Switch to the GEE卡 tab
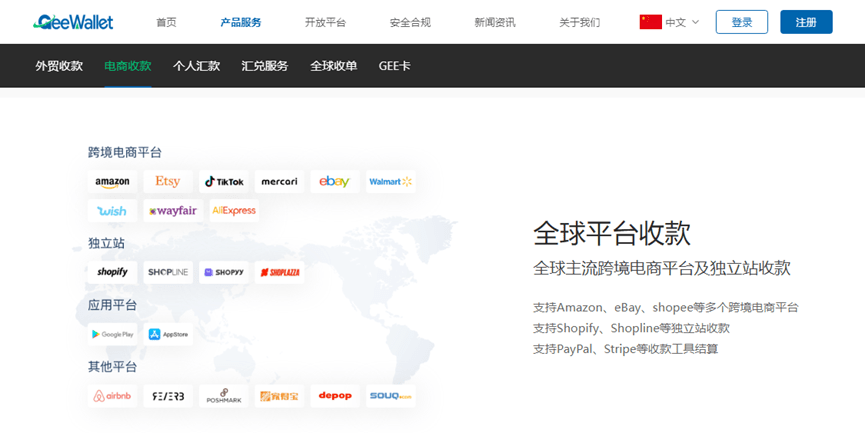The image size is (865, 433). 394,66
